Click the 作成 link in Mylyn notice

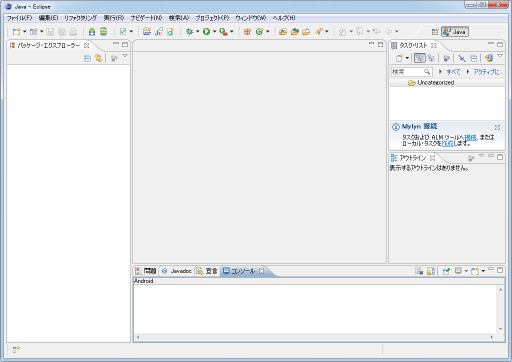[x=447, y=143]
